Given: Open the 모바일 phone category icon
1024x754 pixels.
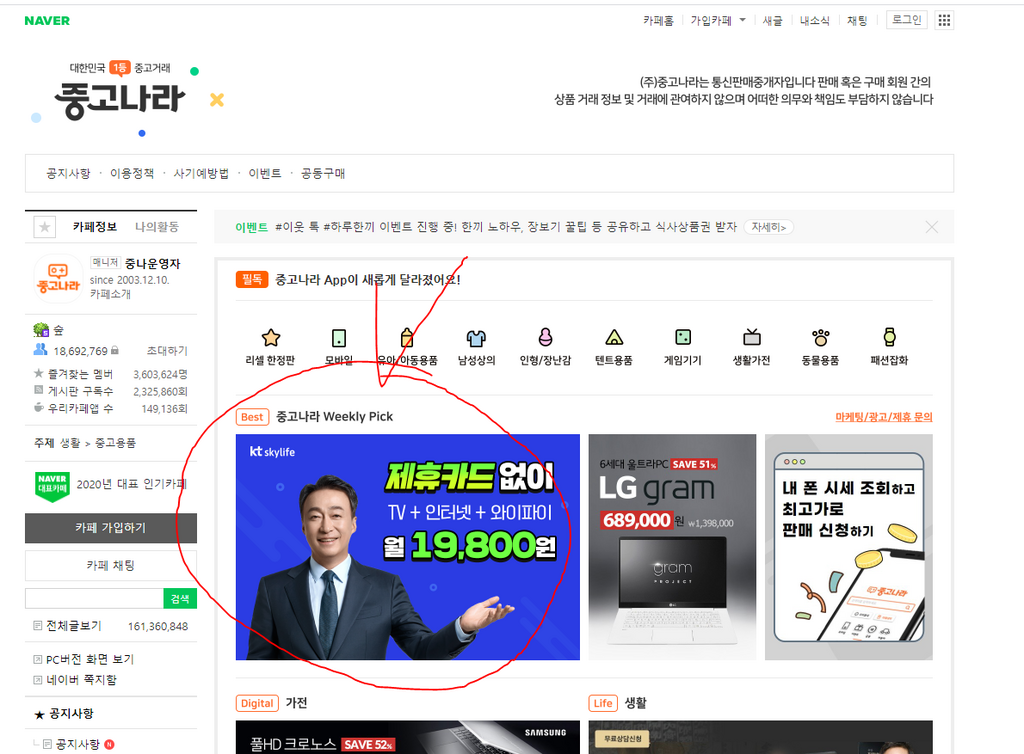Looking at the screenshot, I should pos(339,338).
